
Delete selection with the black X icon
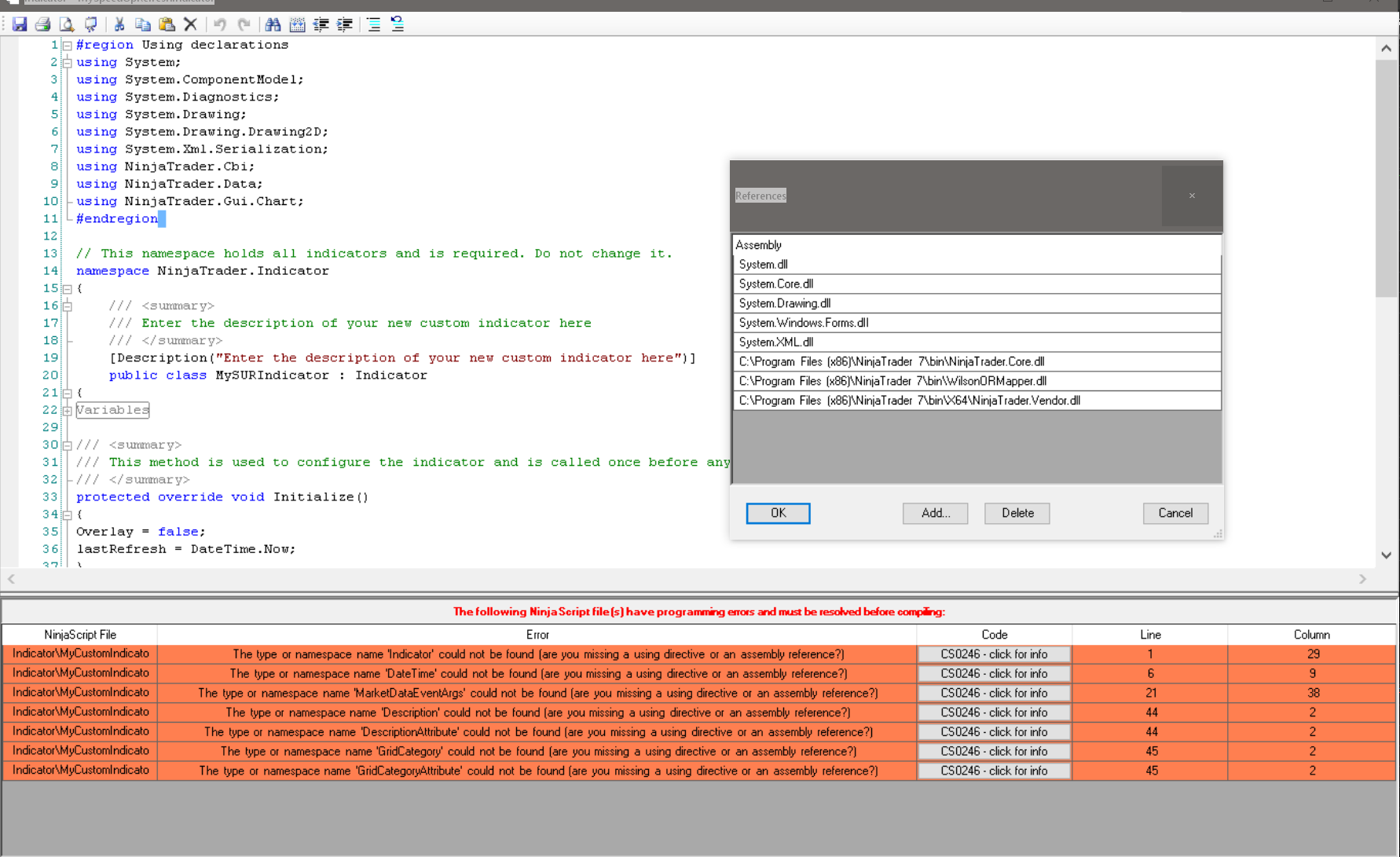[190, 24]
